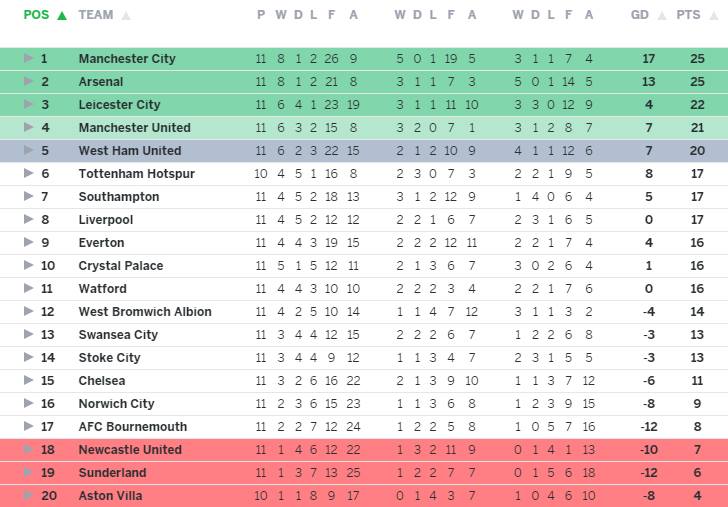
Task: Click the sort arrow beside TEAM
Action: click(x=126, y=16)
